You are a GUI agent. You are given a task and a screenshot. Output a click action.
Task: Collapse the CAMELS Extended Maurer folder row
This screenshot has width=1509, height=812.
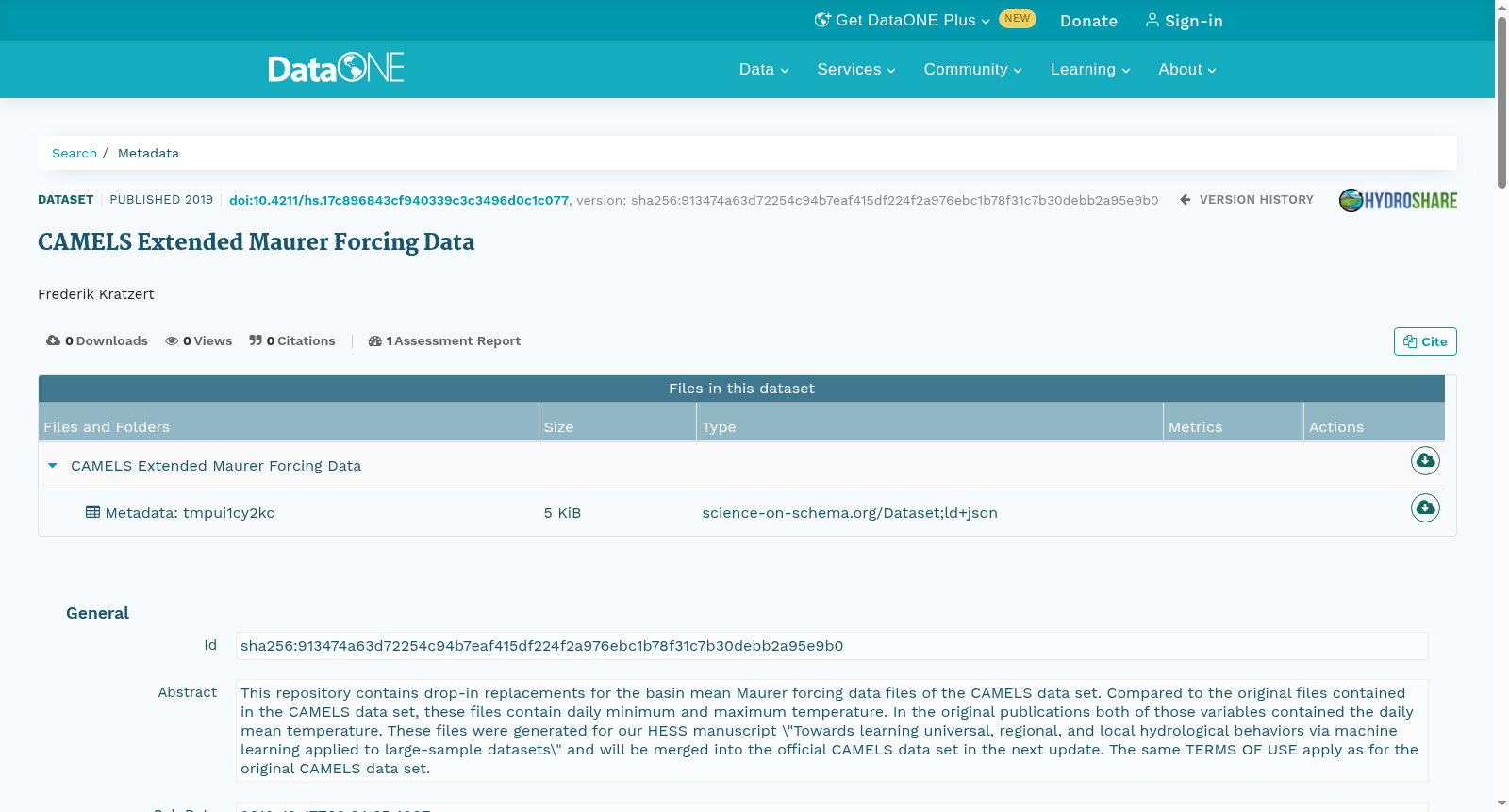[53, 465]
